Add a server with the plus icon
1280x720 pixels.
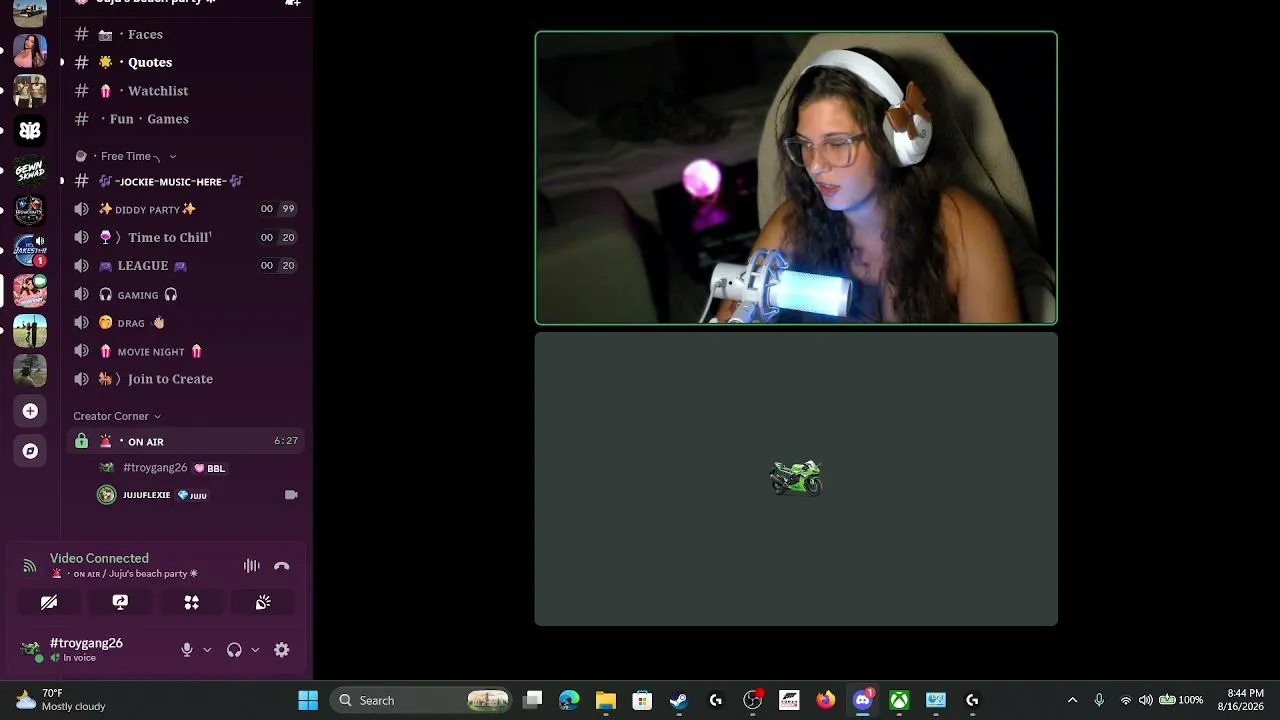[x=30, y=411]
